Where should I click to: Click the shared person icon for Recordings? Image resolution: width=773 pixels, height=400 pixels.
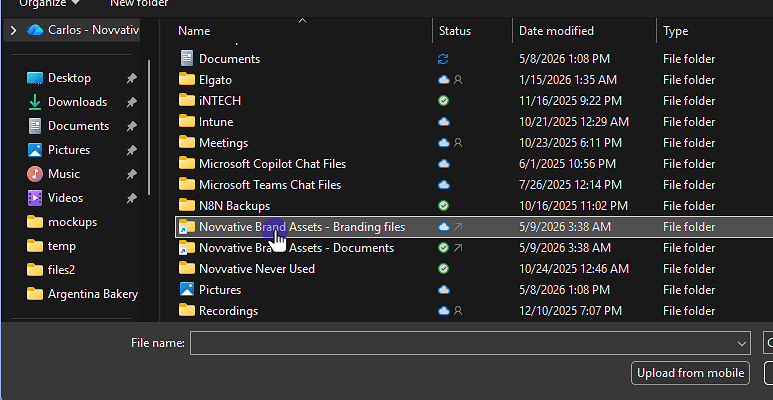458,311
